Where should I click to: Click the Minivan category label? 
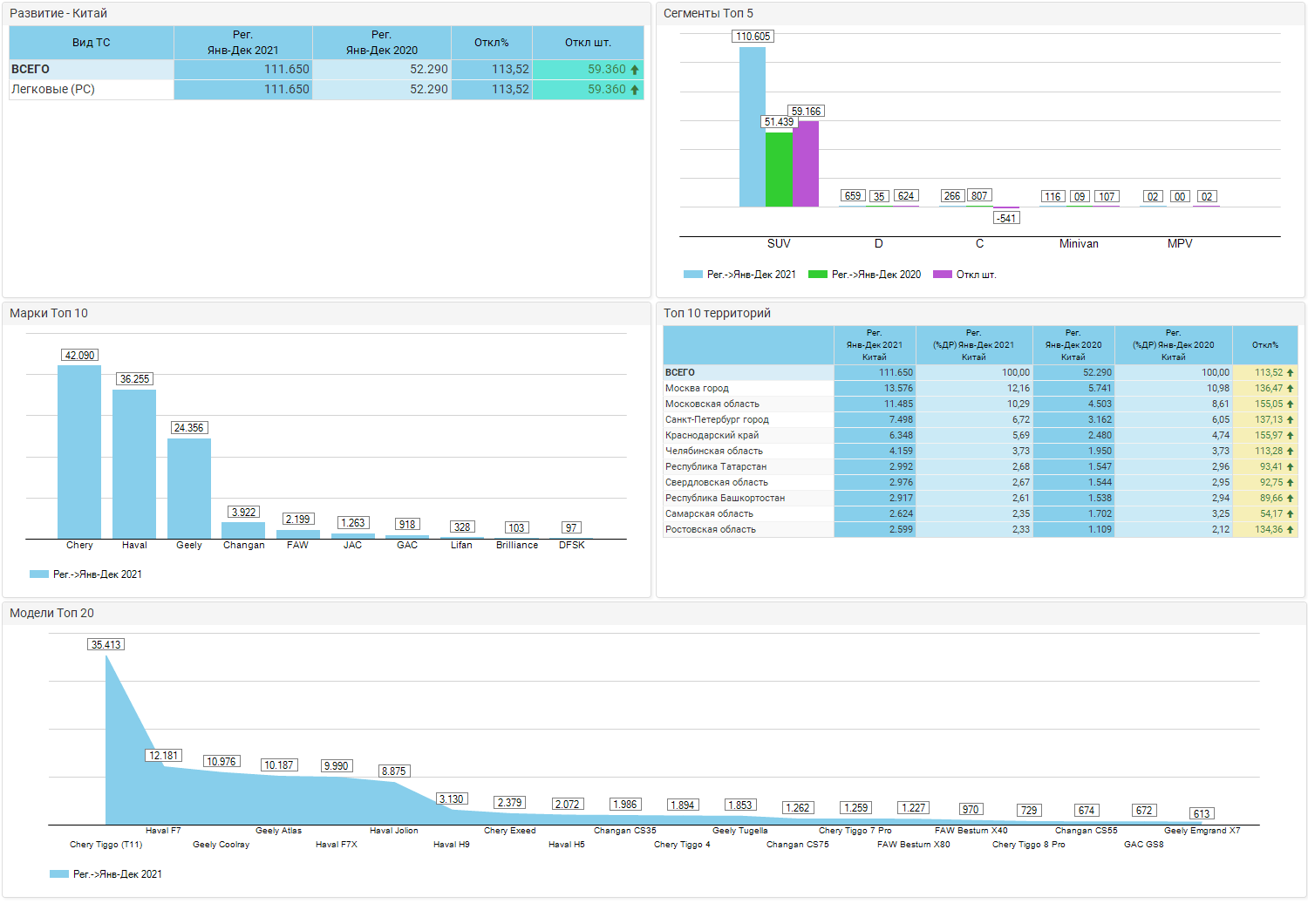(x=1079, y=244)
